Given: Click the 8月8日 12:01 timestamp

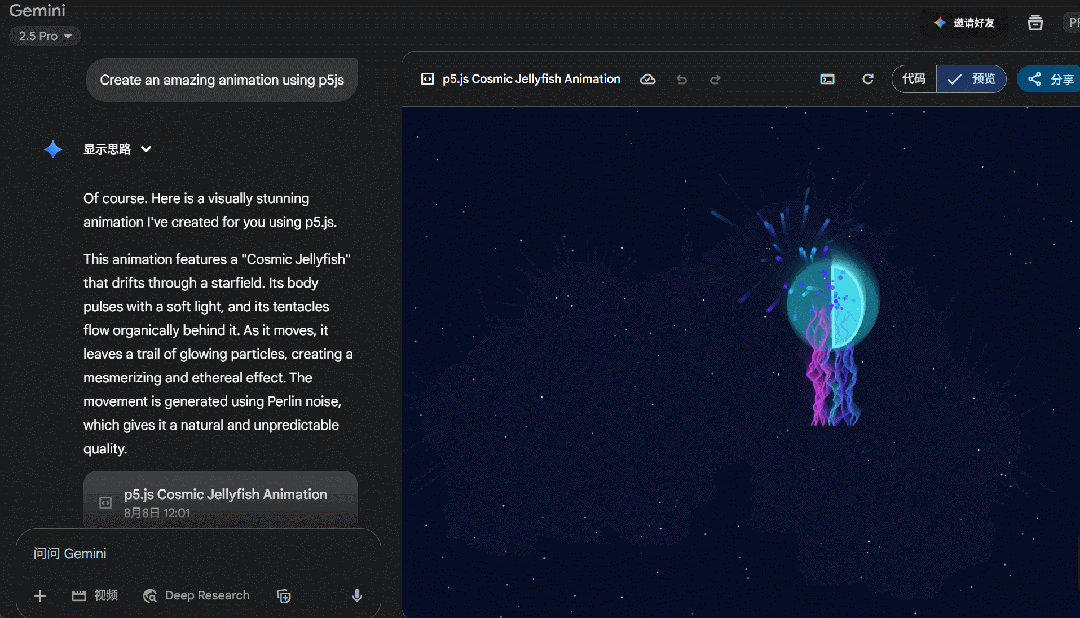Looking at the screenshot, I should tap(157, 513).
